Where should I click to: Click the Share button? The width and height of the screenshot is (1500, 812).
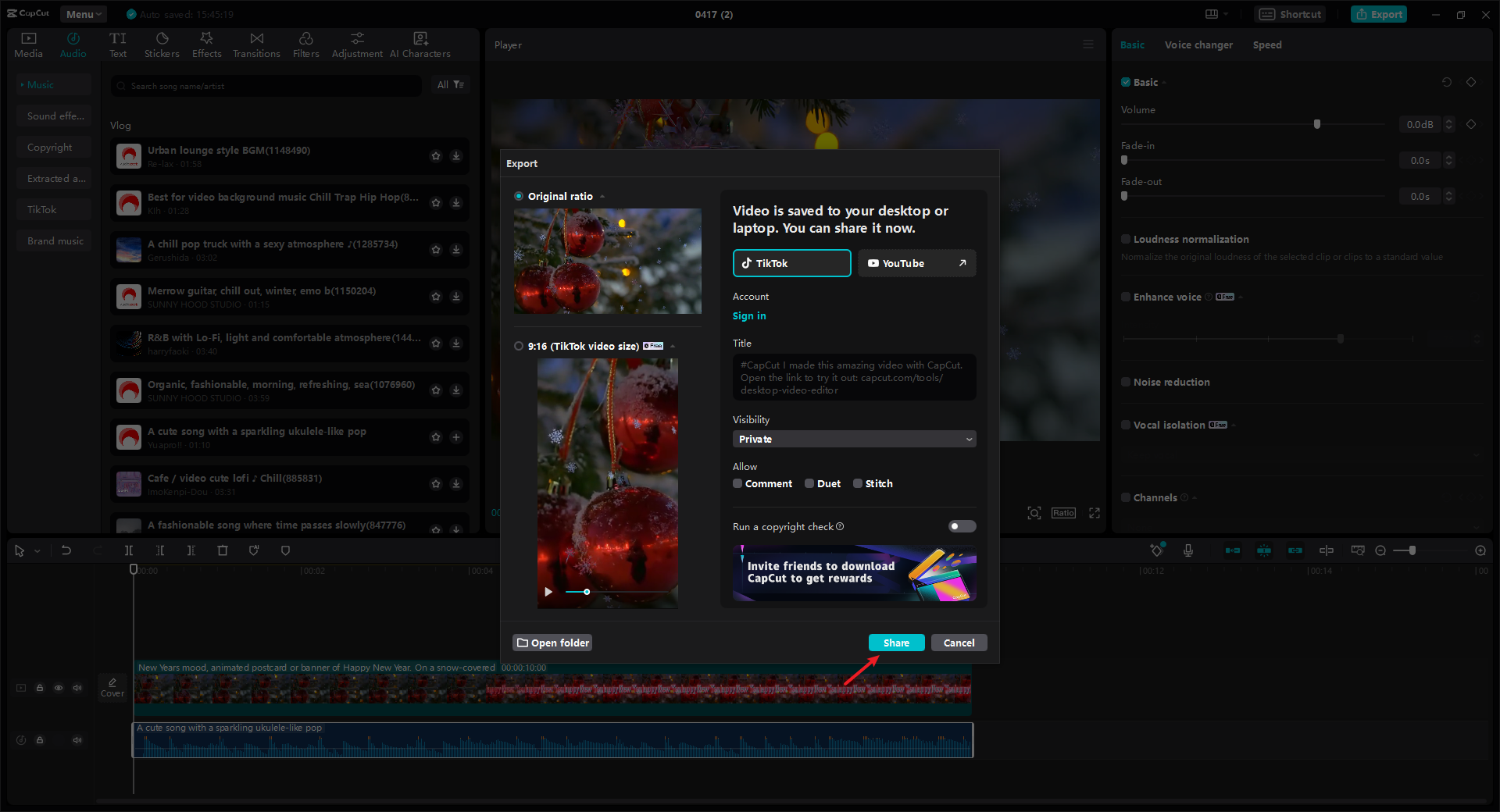coord(896,643)
